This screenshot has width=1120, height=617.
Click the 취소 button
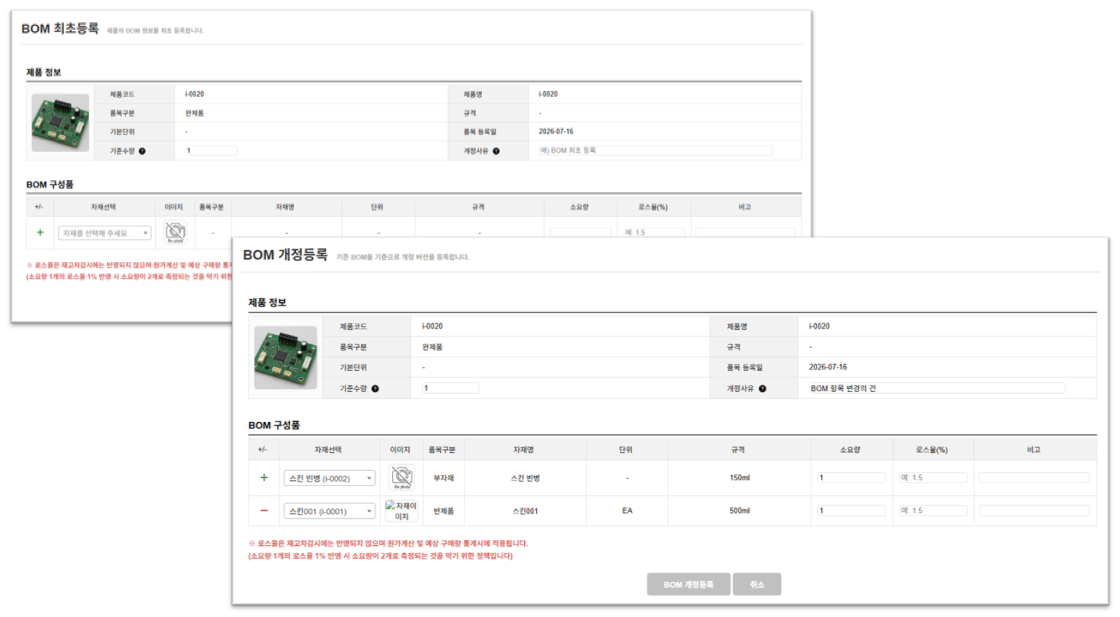click(x=756, y=584)
